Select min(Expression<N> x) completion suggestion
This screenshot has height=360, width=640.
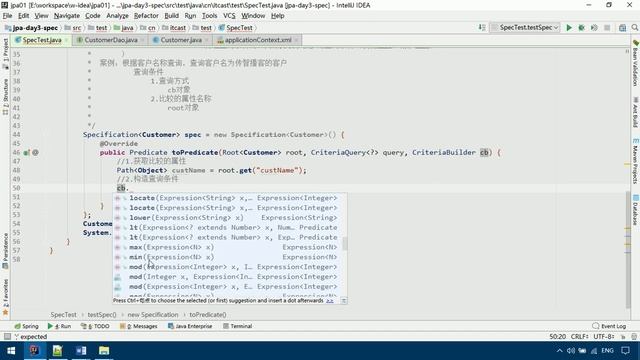pos(230,257)
